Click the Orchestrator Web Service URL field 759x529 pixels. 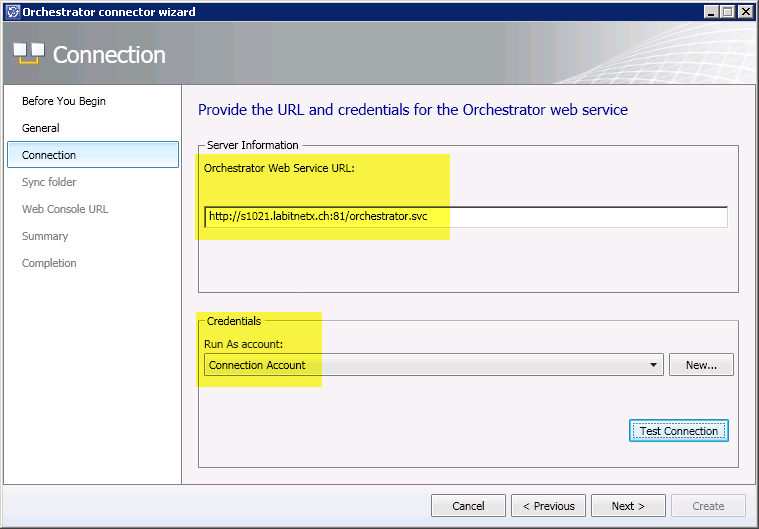tap(465, 217)
